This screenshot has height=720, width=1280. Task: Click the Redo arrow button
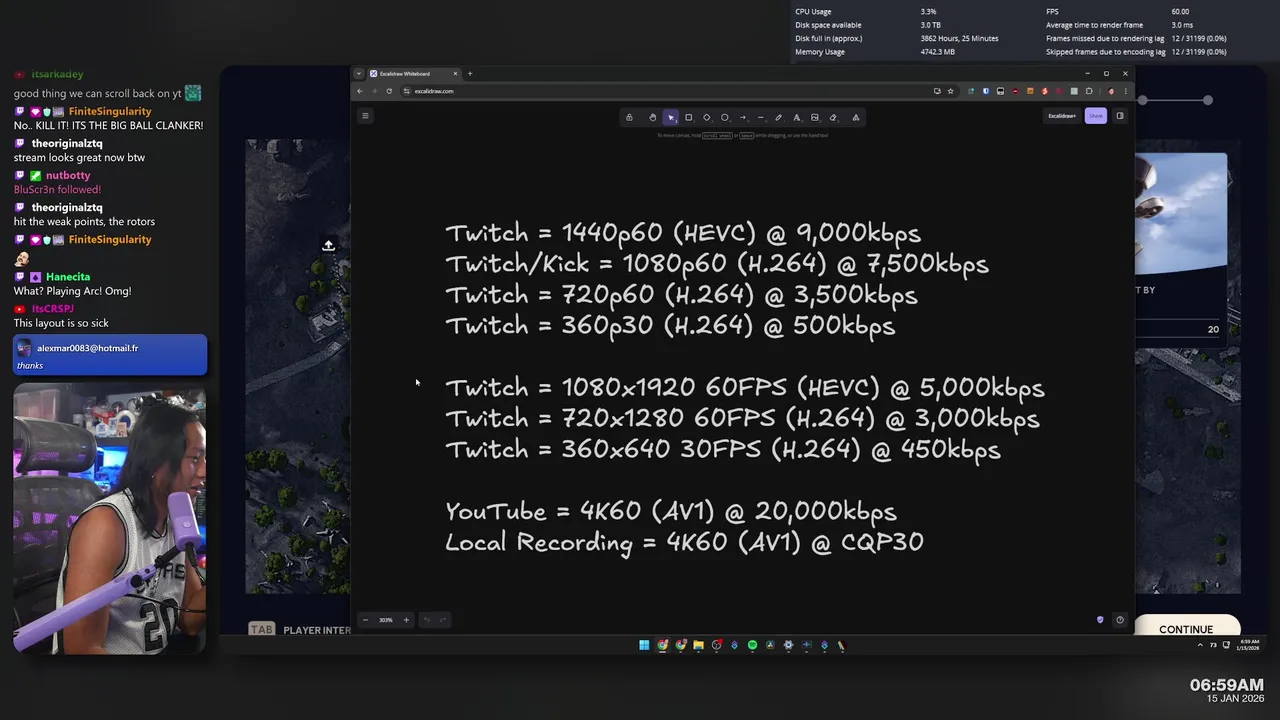[x=443, y=620]
